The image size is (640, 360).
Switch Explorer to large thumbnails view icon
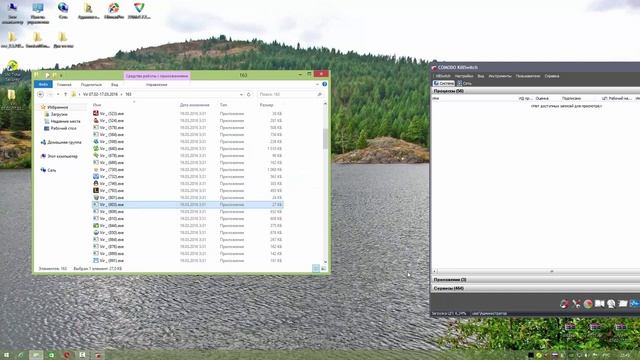(x=324, y=268)
